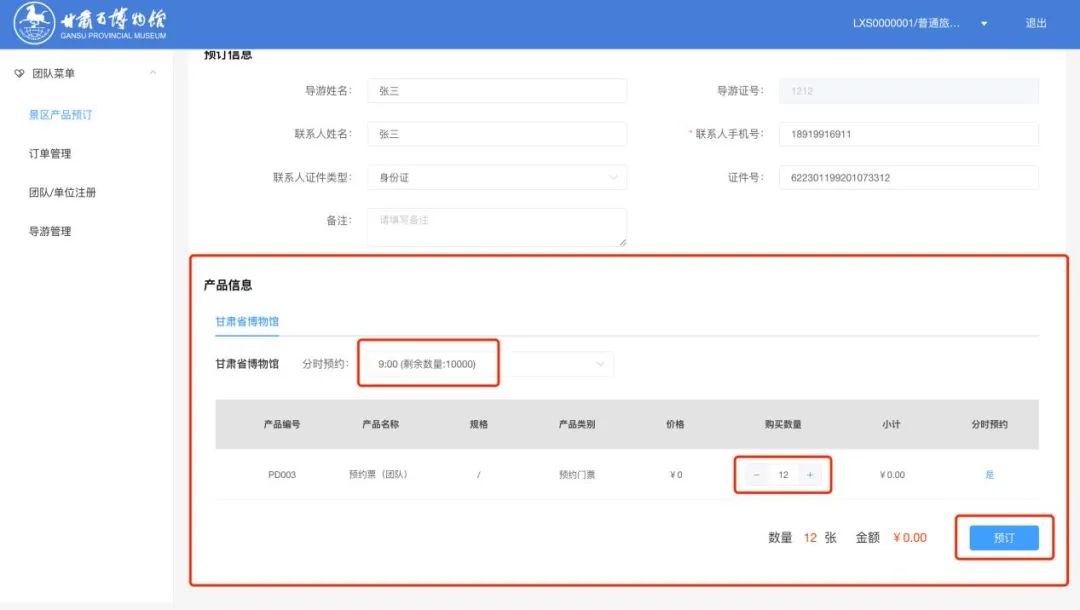This screenshot has width=1080, height=610.
Task: Focus the 导游姓名 input field
Action: [x=497, y=91]
